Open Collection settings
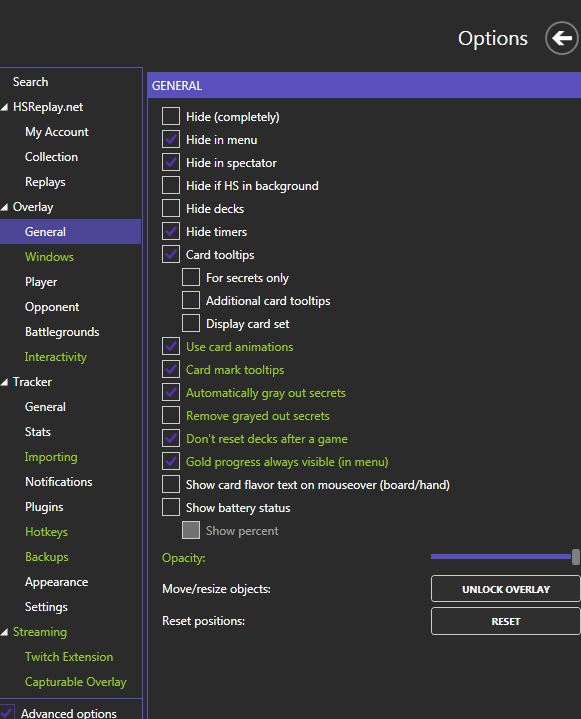The width and height of the screenshot is (581, 719). [51, 157]
